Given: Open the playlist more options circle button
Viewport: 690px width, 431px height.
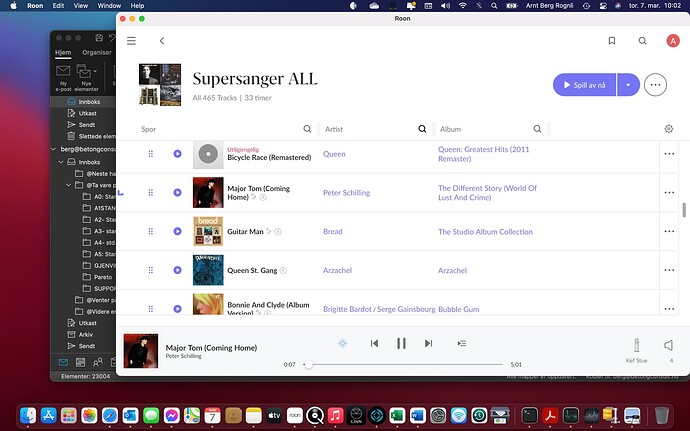Looking at the screenshot, I should [655, 85].
